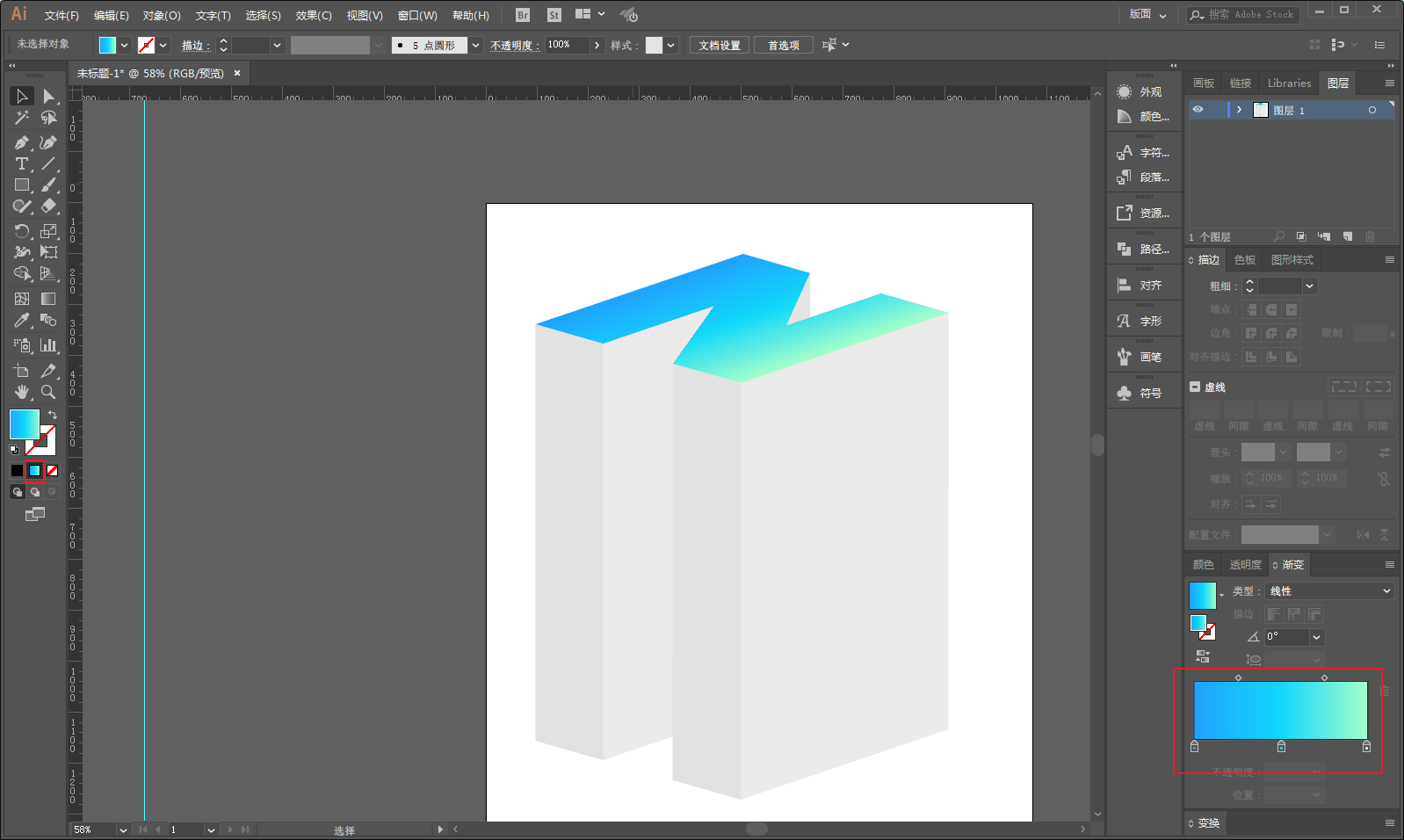This screenshot has width=1404, height=840.
Task: Open the 文件(F) menu
Action: pyautogui.click(x=62, y=15)
